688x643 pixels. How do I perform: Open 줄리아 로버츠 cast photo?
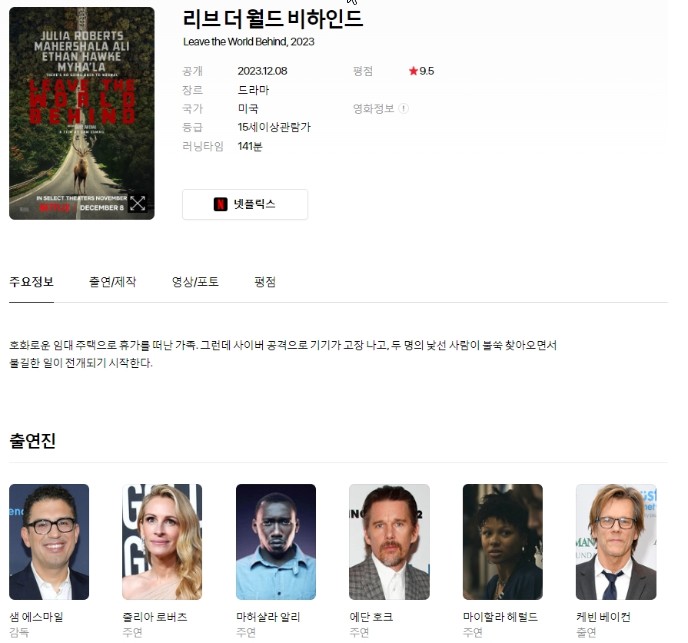162,542
